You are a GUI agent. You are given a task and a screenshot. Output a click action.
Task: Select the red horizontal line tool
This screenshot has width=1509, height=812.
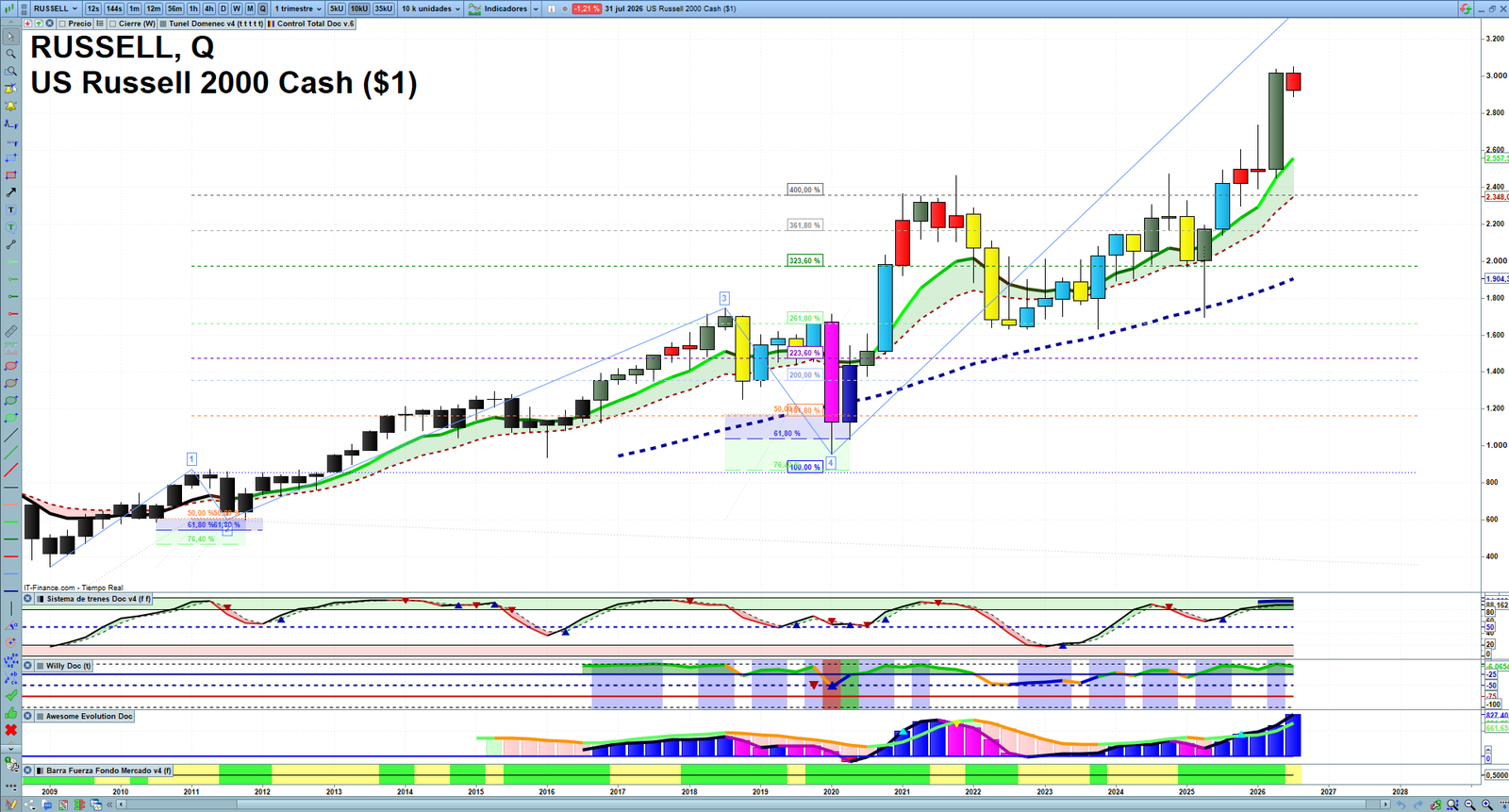tap(11, 556)
